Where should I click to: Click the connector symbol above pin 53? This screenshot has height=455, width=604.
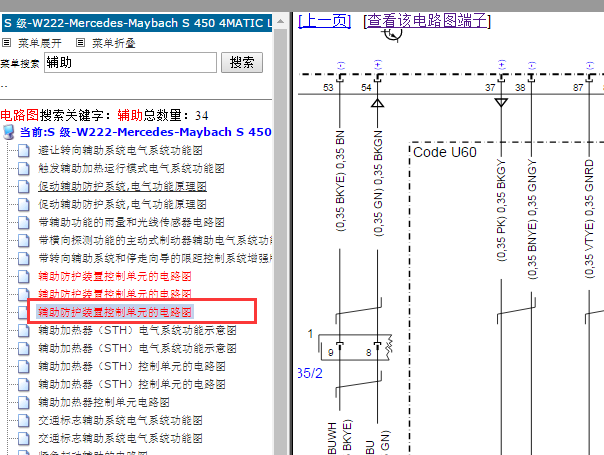click(x=340, y=77)
